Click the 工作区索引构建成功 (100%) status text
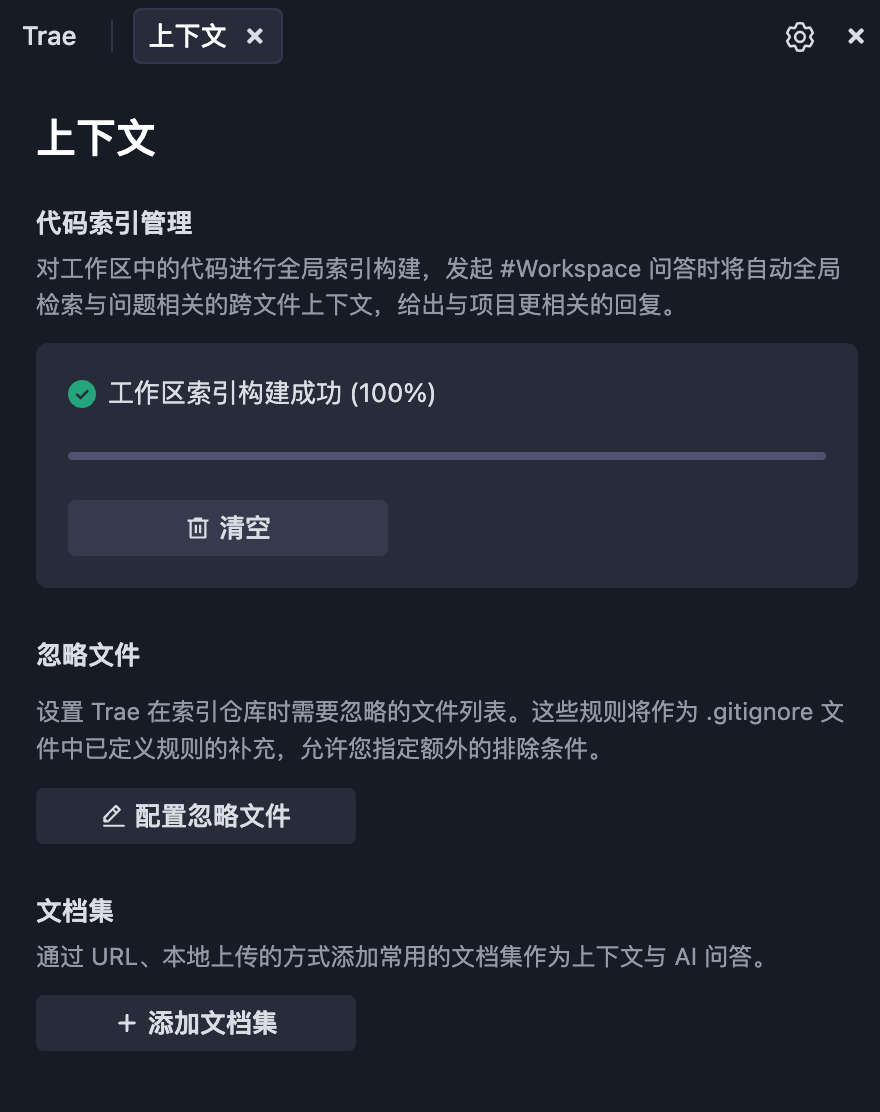The width and height of the screenshot is (880, 1112). (271, 394)
